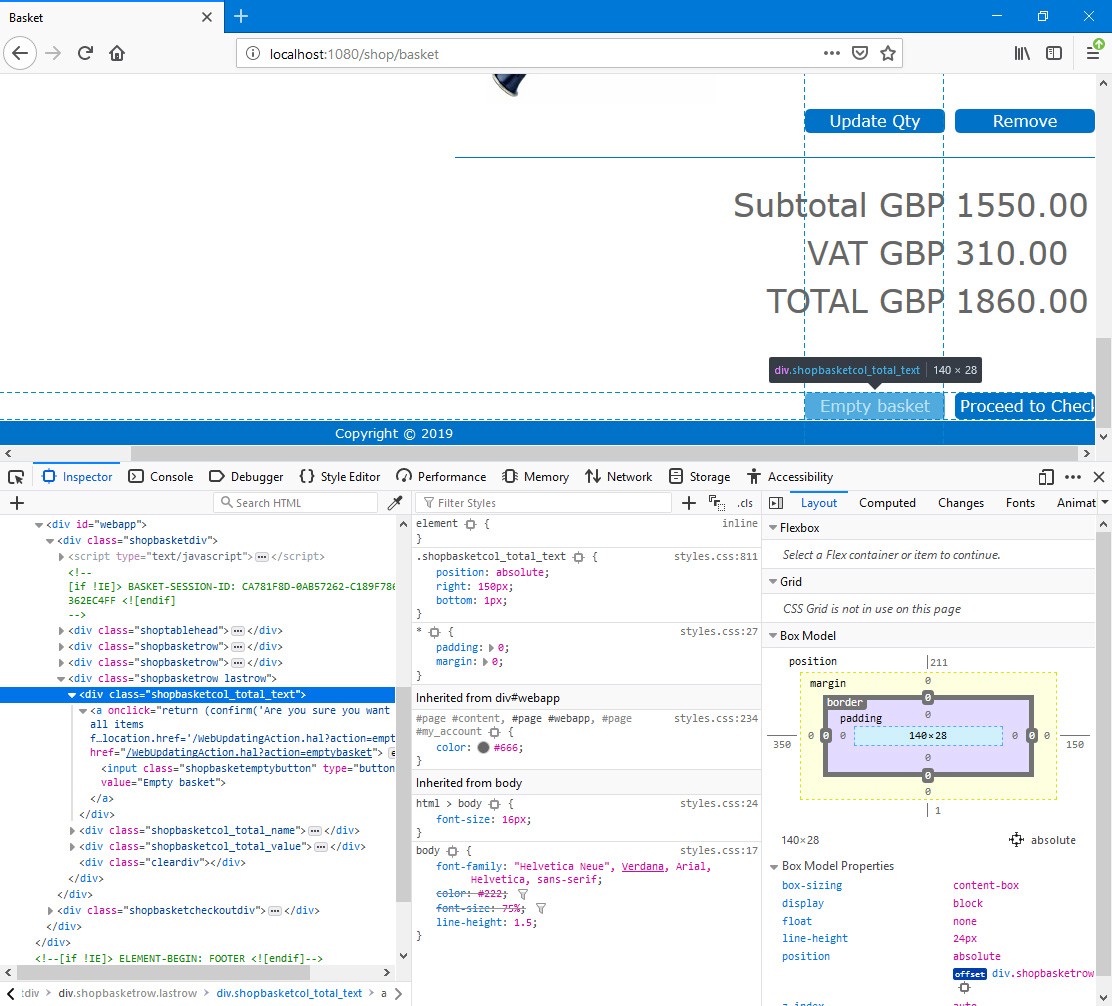This screenshot has width=1112, height=1006.
Task: Filter rules for overridden font-size 75%
Action: [540, 908]
